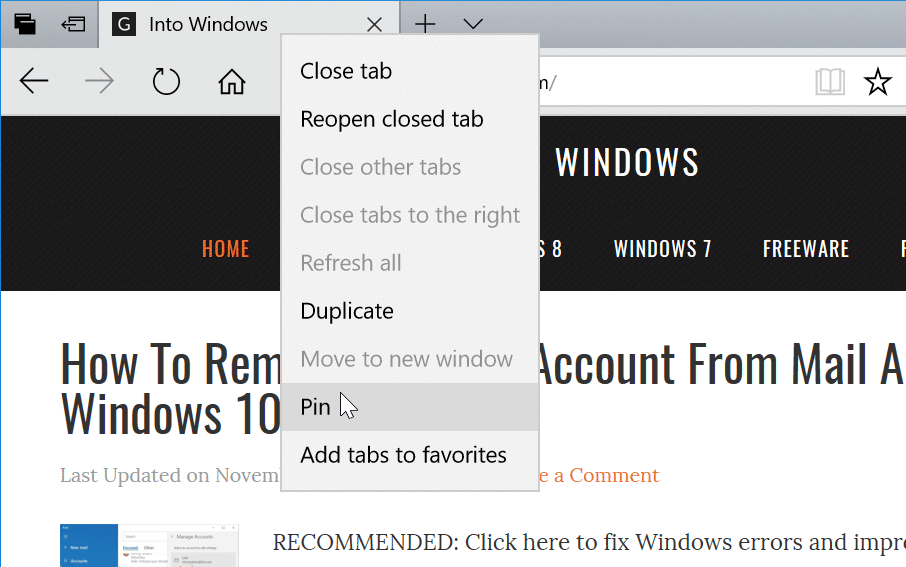Image resolution: width=906 pixels, height=567 pixels.
Task: Click the Comment link under headline
Action: [x=599, y=475]
